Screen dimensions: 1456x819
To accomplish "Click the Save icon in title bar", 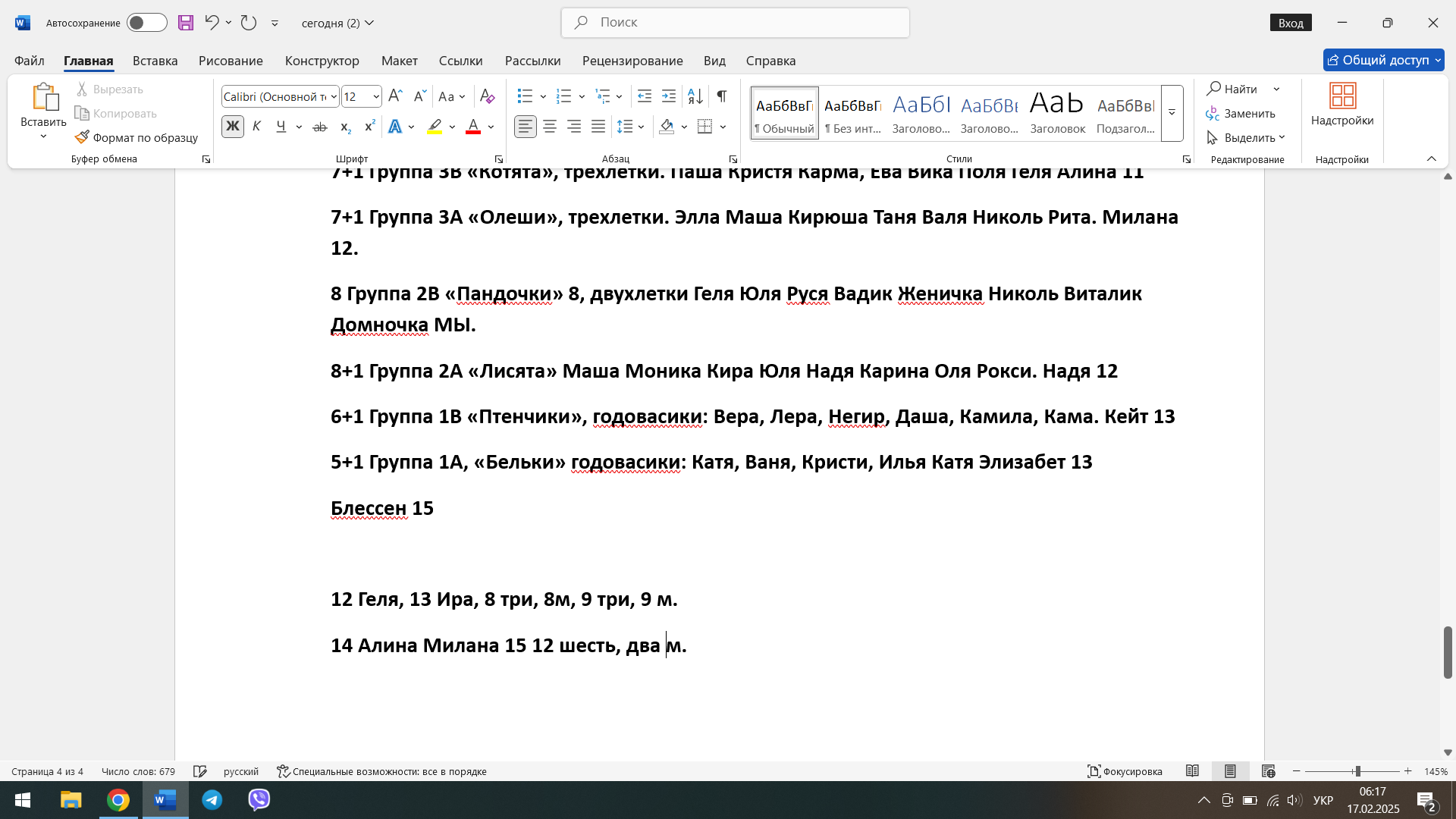I will 186,23.
